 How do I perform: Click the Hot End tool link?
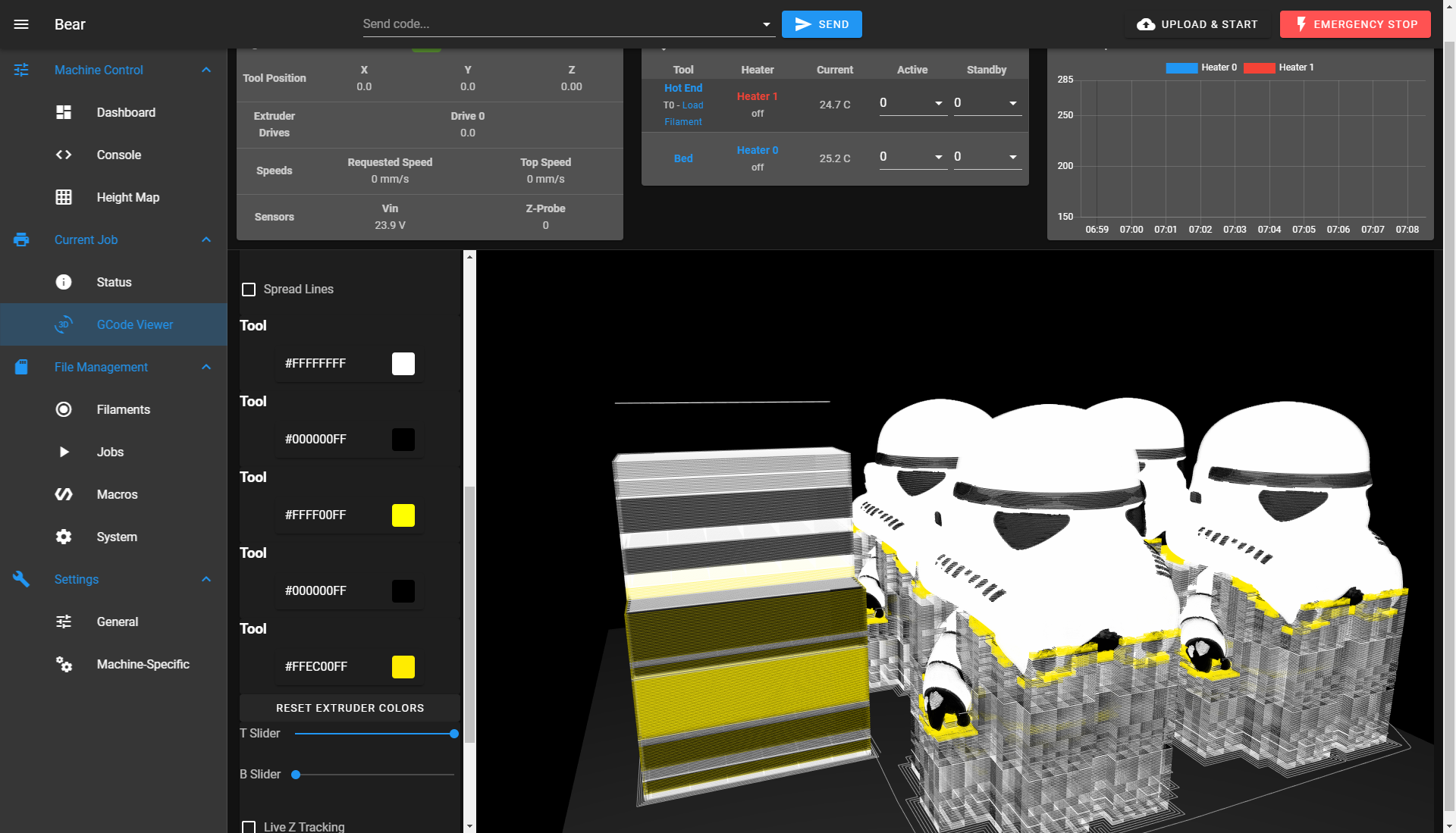tap(683, 88)
